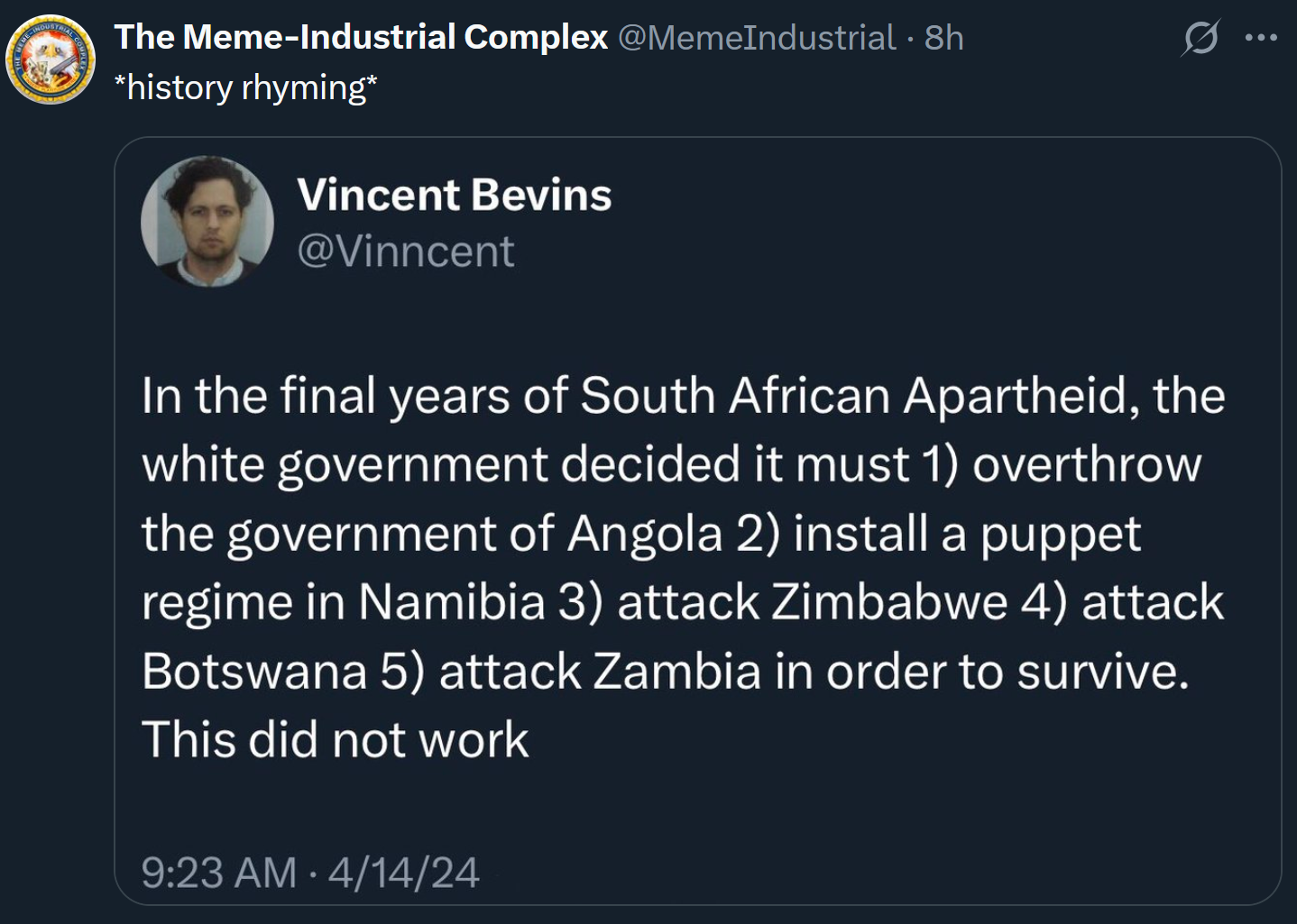Click Vincent Bevins' profile picture
Image resolution: width=1297 pixels, height=924 pixels.
click(x=207, y=222)
